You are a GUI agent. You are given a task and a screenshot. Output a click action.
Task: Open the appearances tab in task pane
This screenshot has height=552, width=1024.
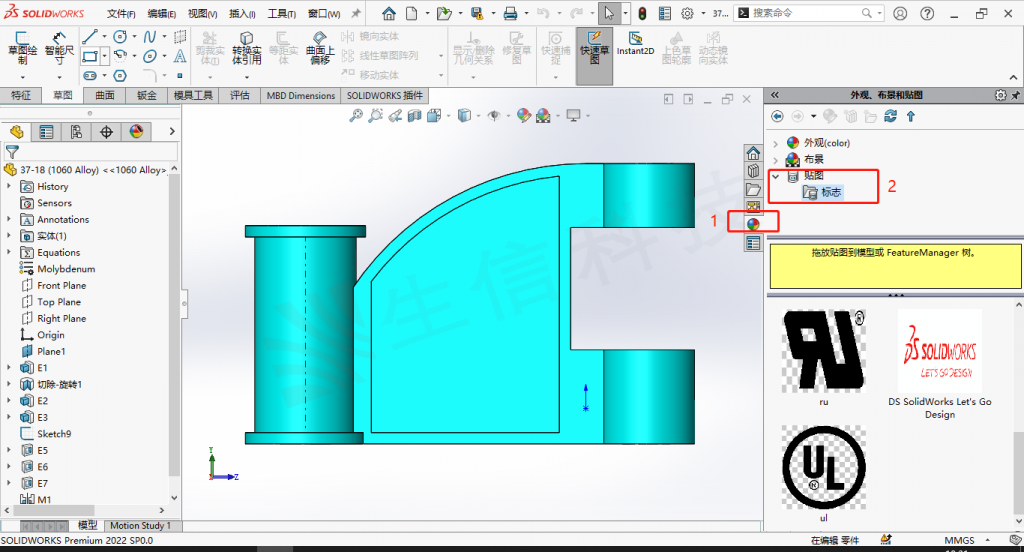click(753, 224)
